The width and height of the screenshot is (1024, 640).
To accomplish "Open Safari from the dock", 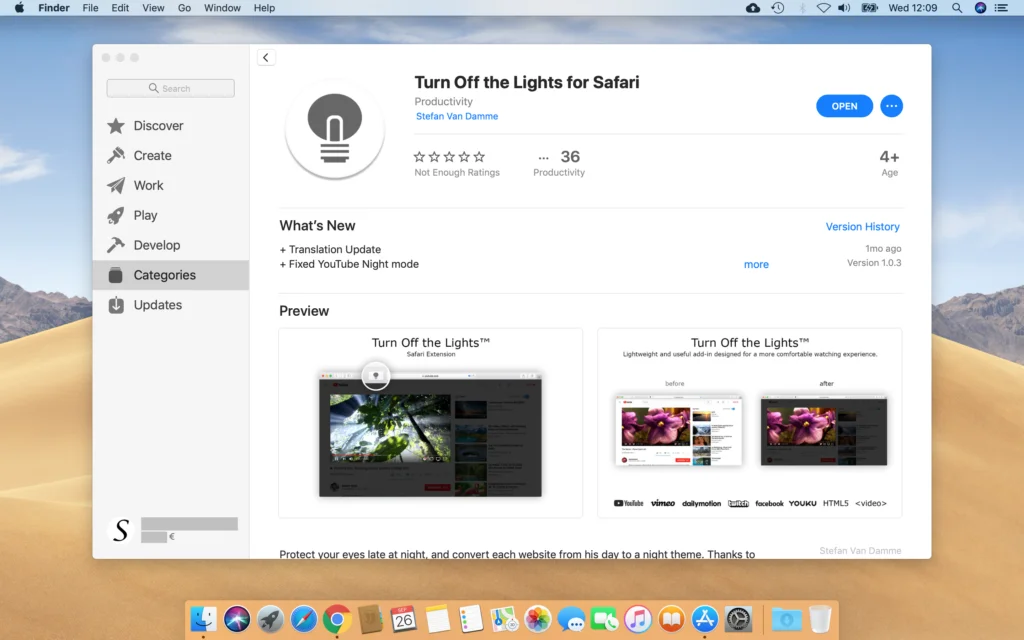I will point(304,618).
